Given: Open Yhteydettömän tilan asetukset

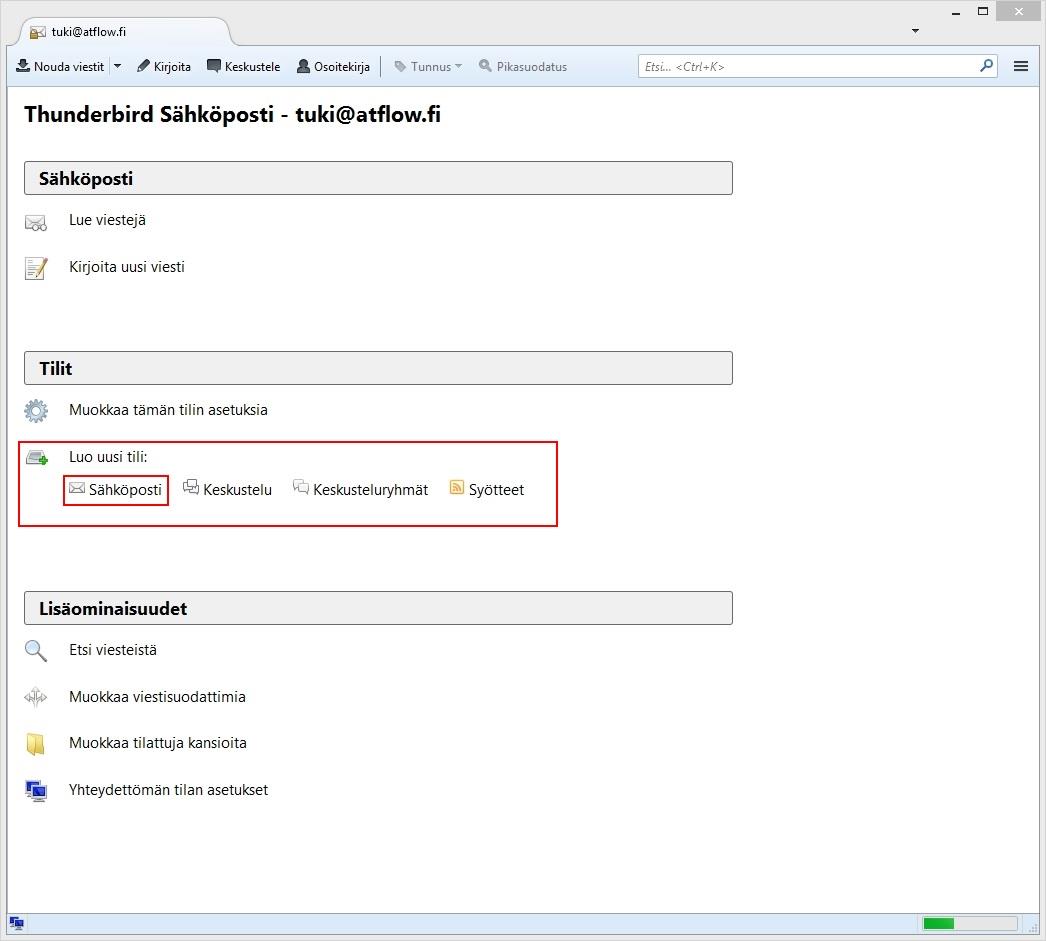Looking at the screenshot, I should tap(168, 790).
